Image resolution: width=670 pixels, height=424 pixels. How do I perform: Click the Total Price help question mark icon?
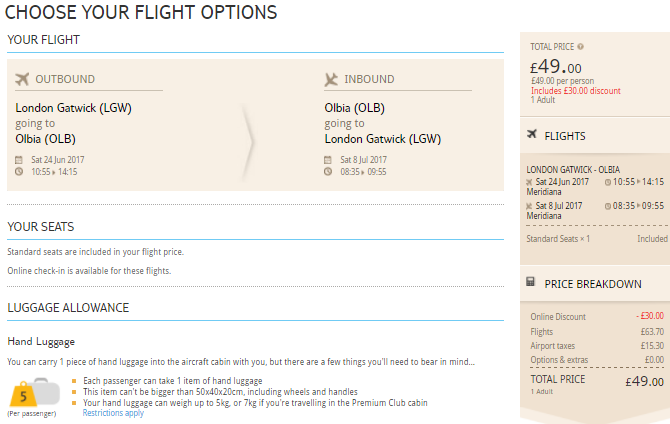580,47
